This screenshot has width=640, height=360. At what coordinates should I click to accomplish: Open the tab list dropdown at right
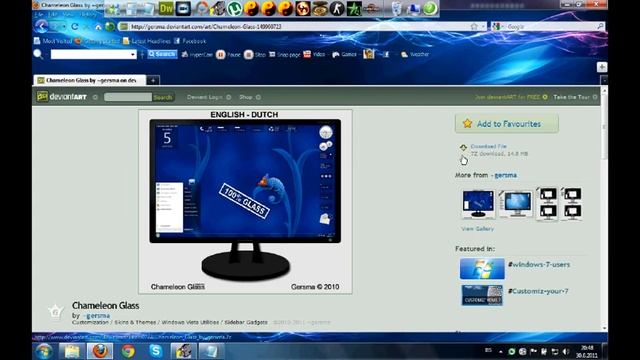[604, 80]
